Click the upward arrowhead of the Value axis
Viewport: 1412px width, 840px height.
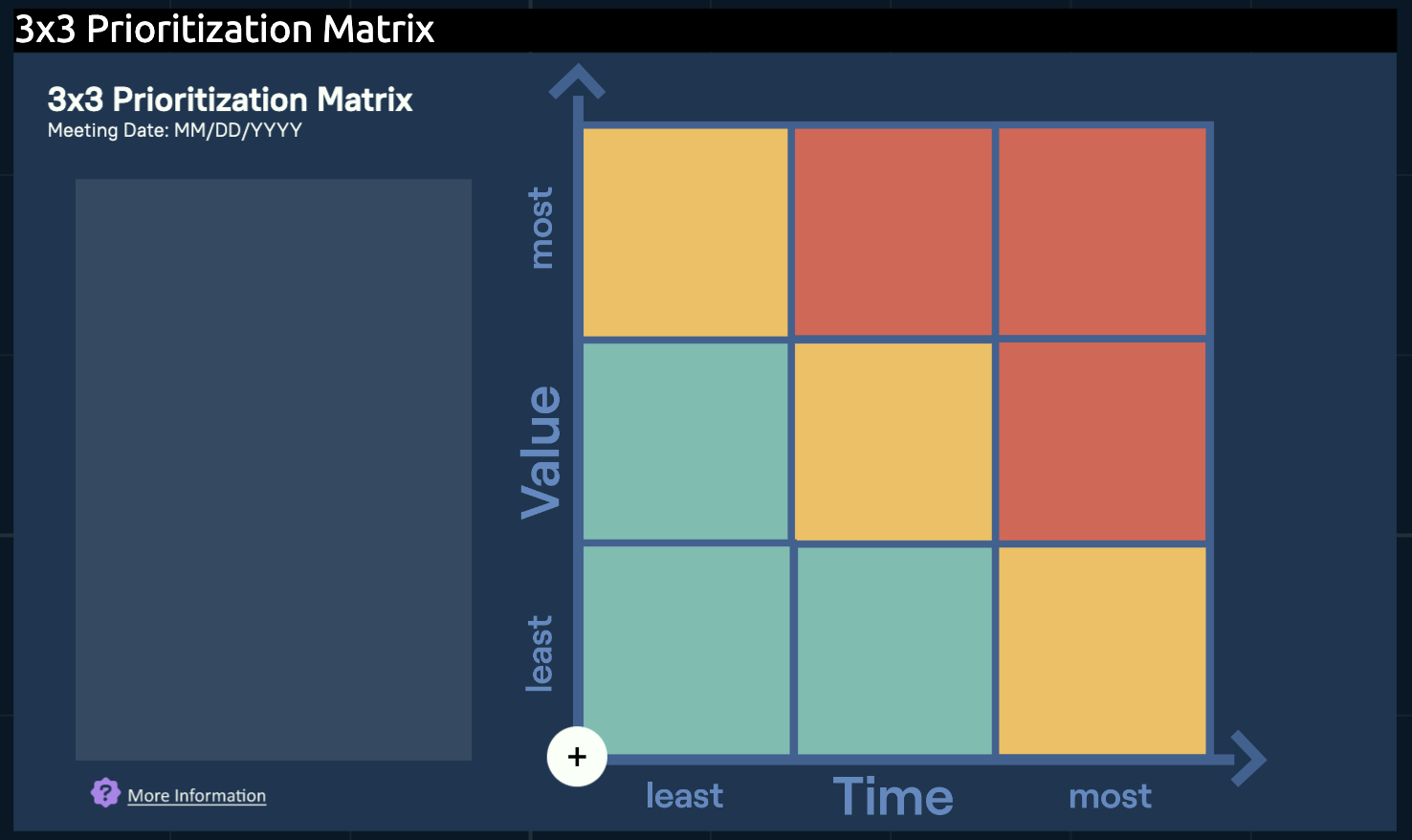[x=577, y=81]
